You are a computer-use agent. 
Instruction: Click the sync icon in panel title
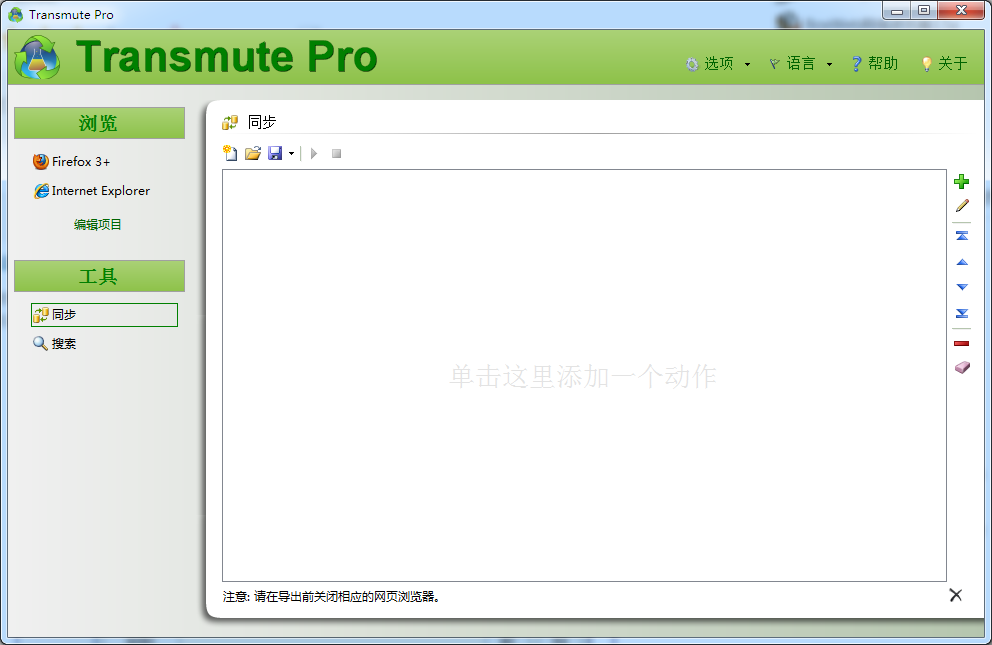click(x=230, y=122)
